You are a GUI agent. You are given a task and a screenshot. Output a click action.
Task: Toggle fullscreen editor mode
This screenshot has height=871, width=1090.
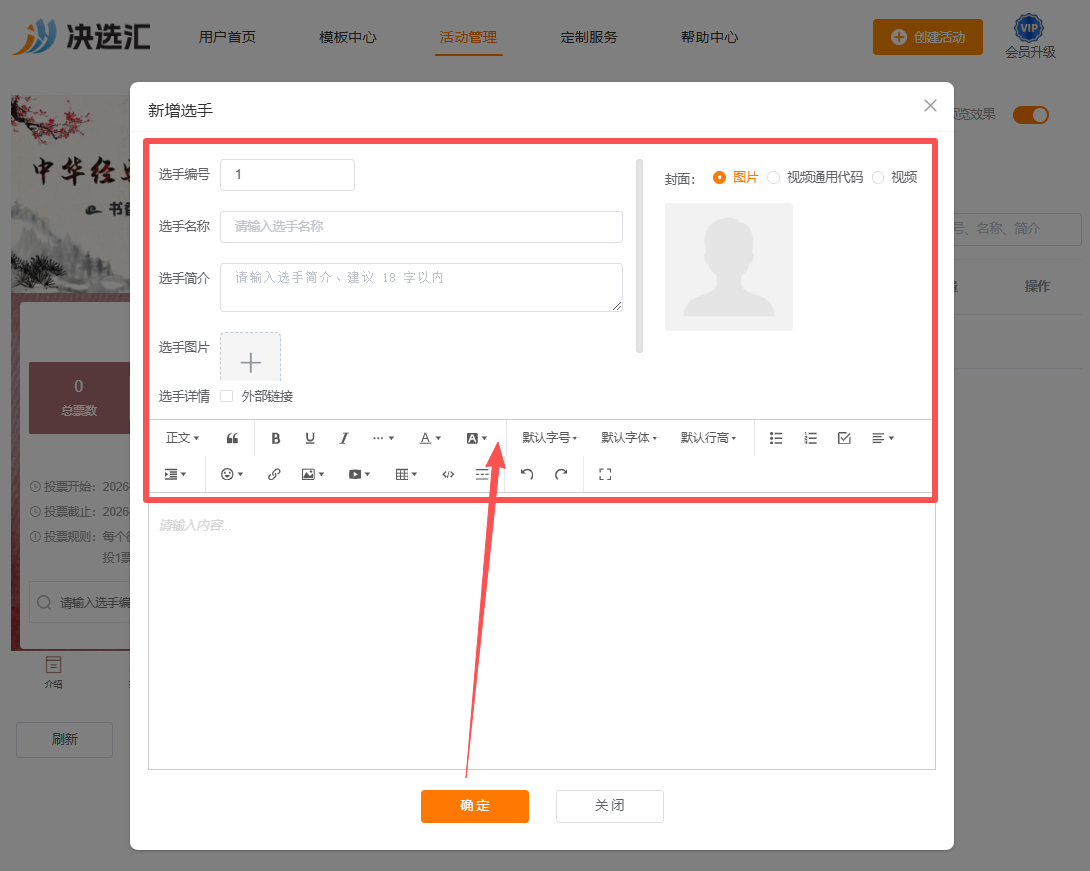pos(605,474)
